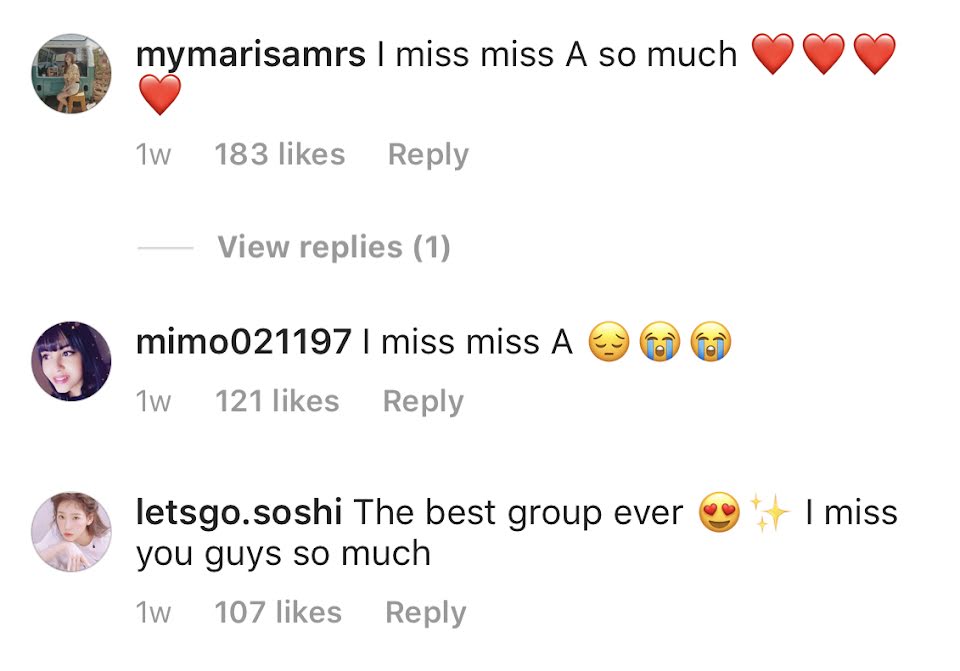
Task: Open letsgo.soshi profile picture
Action: click(x=71, y=531)
